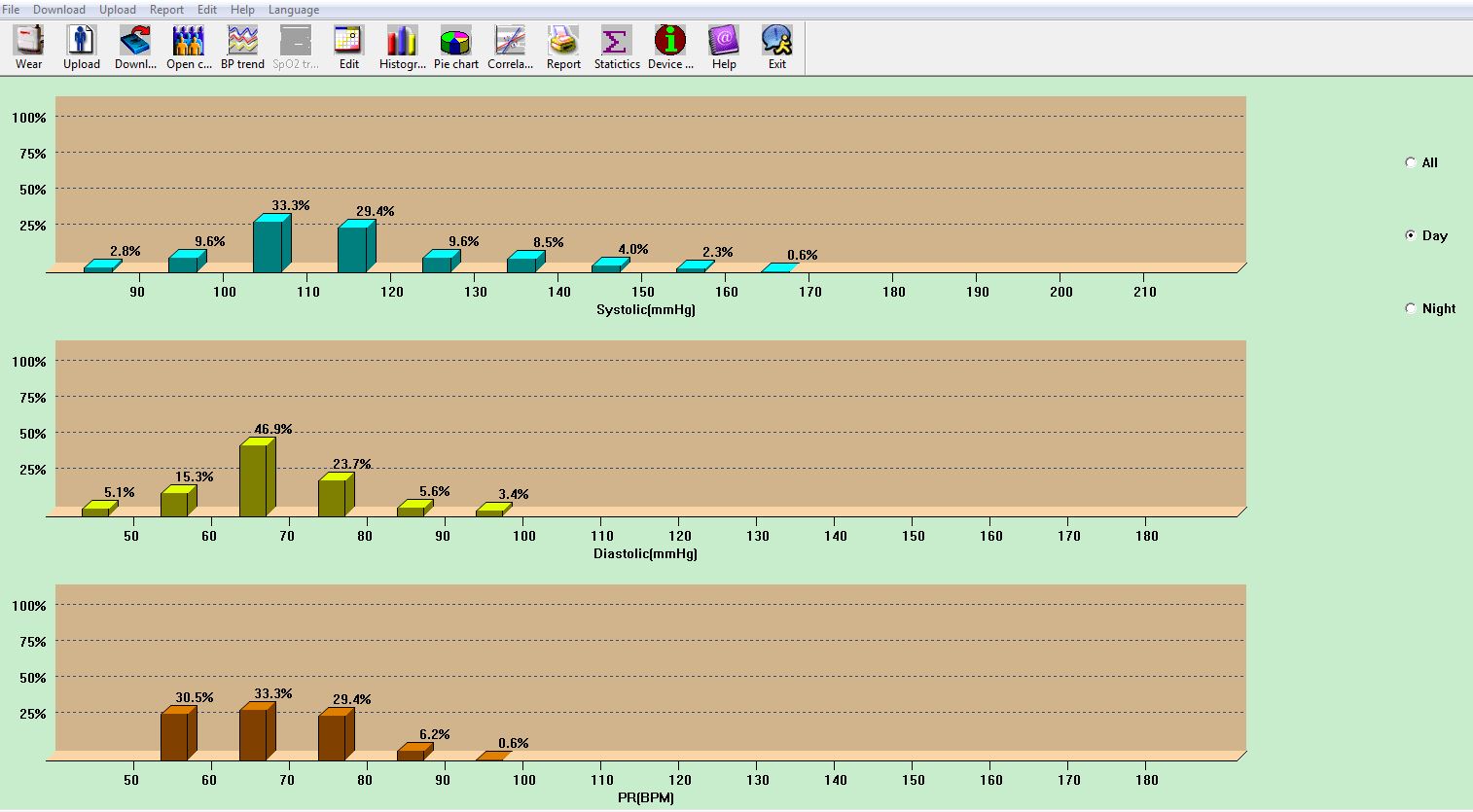The image size is (1473, 812).
Task: Click the Wear toolbar icon
Action: [x=29, y=47]
